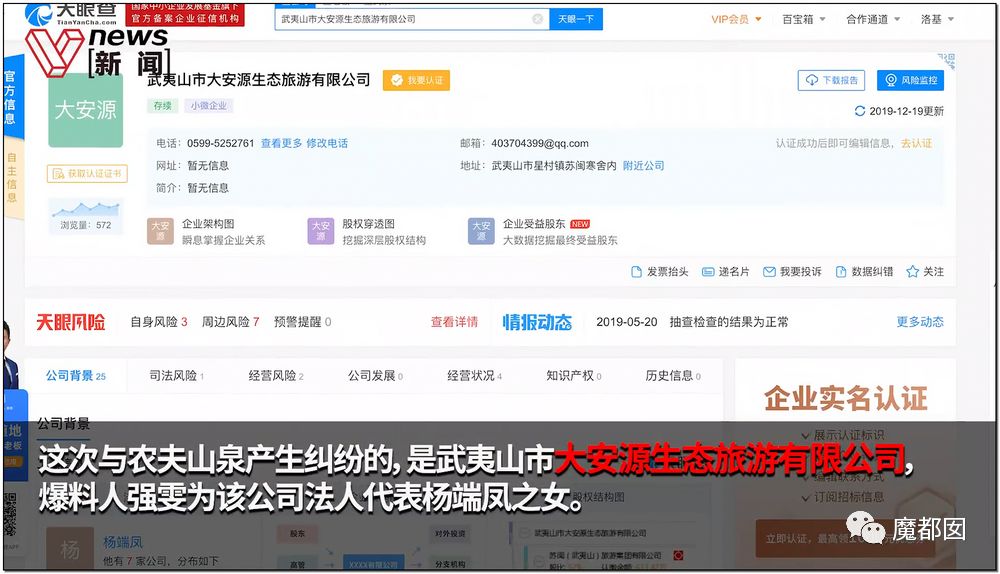Viewport: 1000px width, 574px height.
Task: Switch to 经营状况 tab
Action: point(474,376)
